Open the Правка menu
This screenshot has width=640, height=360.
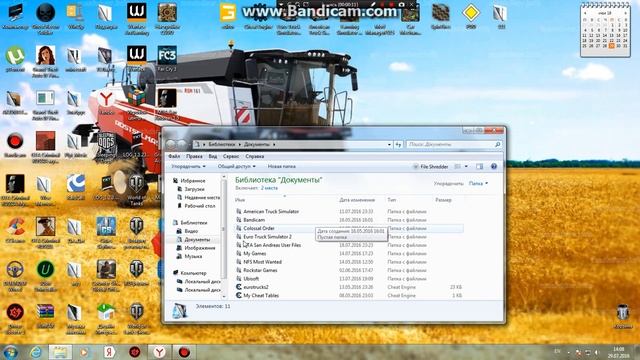click(194, 156)
